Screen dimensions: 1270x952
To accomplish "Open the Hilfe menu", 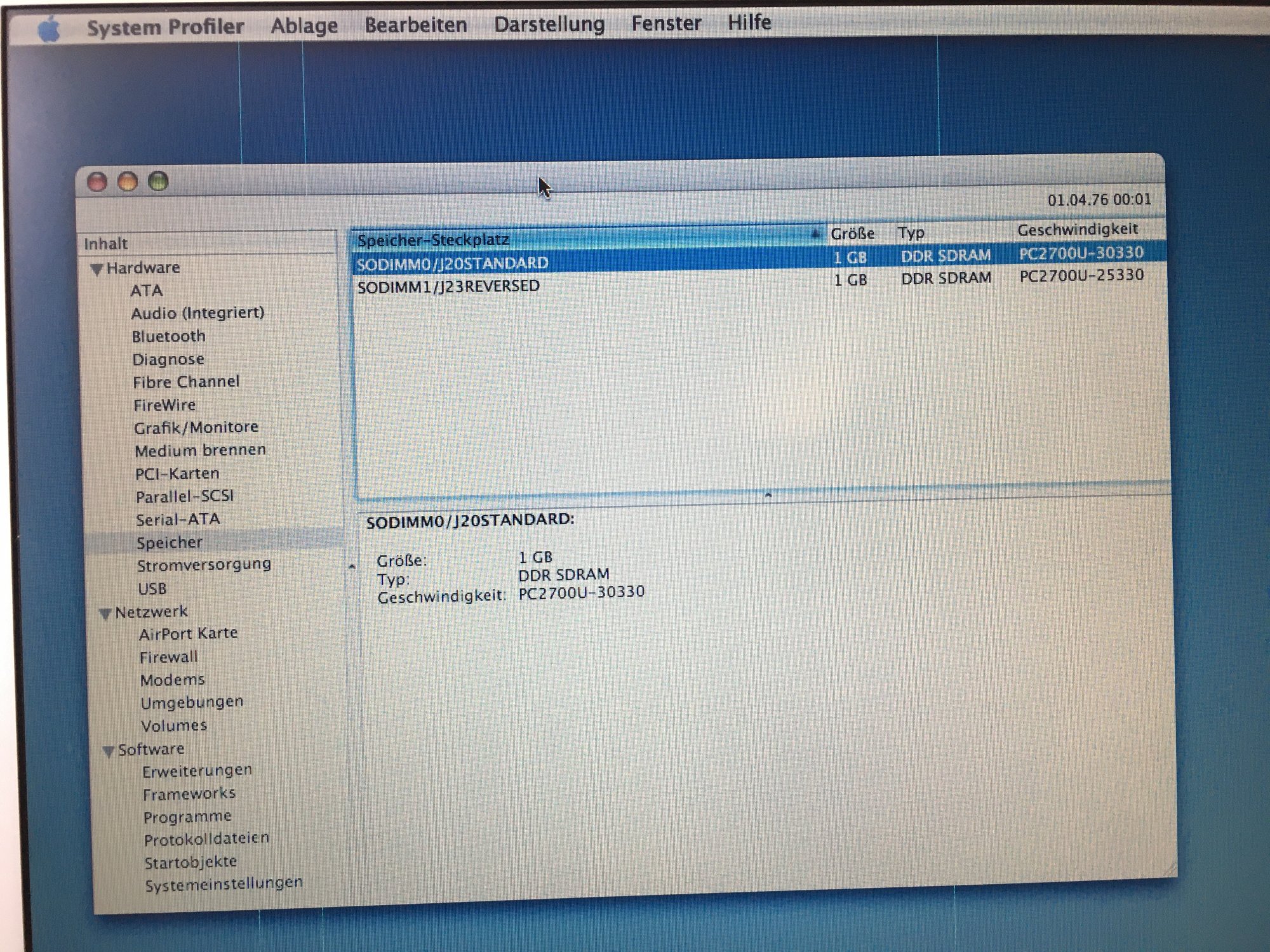I will click(x=749, y=22).
